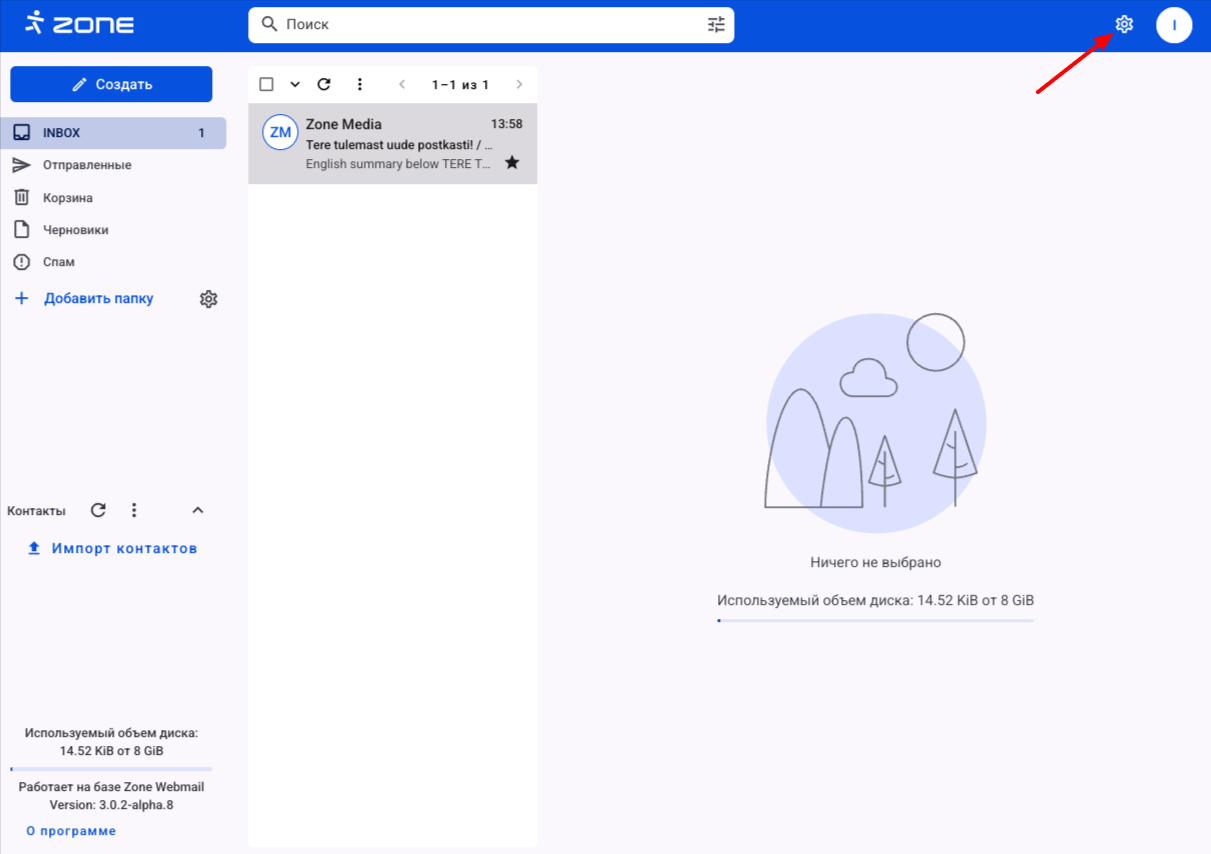Image resolution: width=1211 pixels, height=854 pixels.
Task: Go to next page of messages
Action: click(519, 85)
